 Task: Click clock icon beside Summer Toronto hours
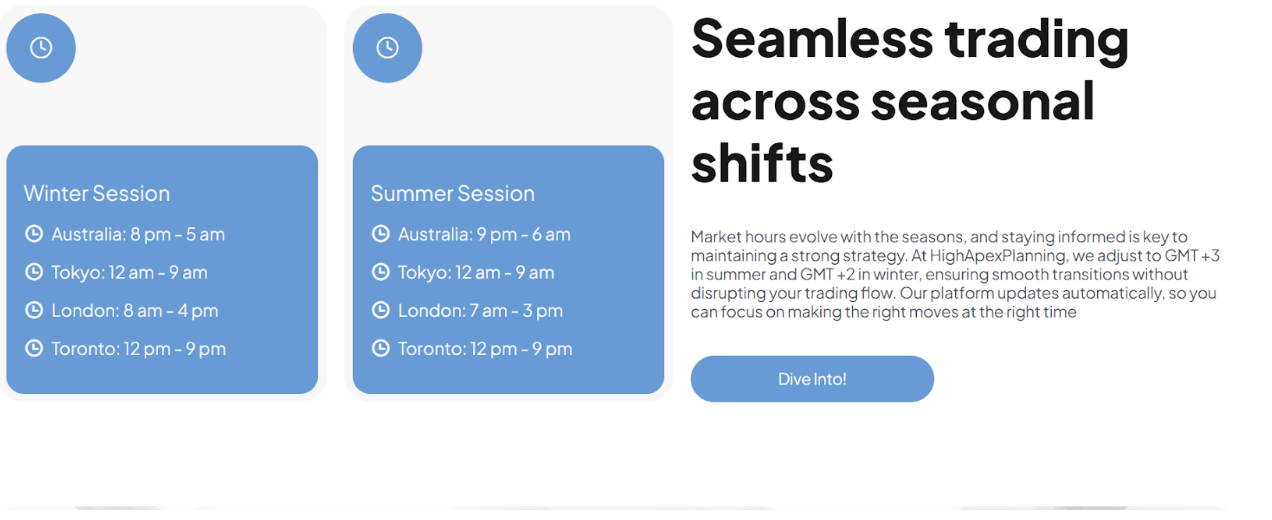(x=380, y=348)
